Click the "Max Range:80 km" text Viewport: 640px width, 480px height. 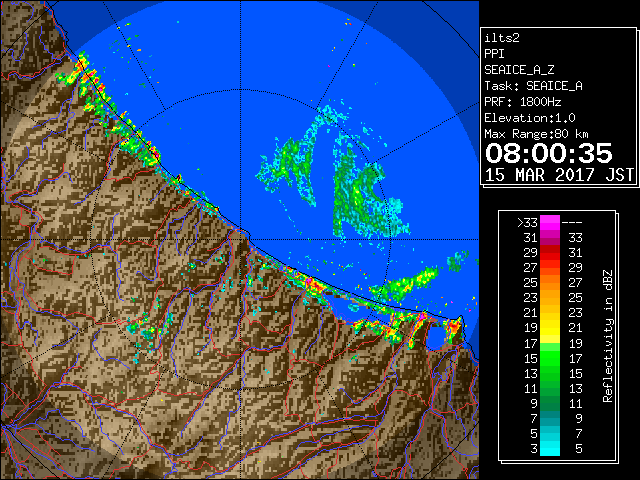pos(536,134)
